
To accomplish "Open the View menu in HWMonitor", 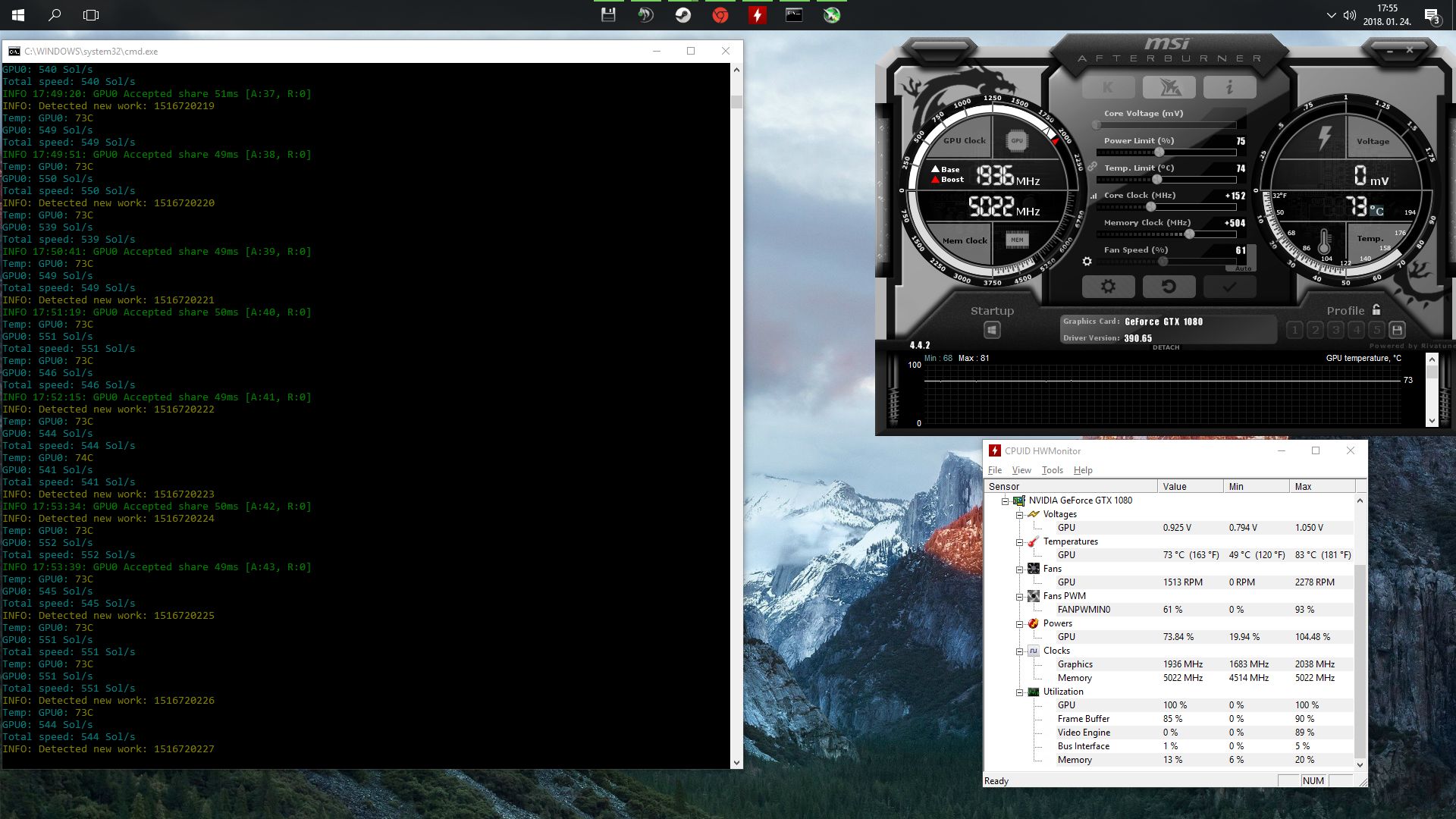I will point(1021,470).
